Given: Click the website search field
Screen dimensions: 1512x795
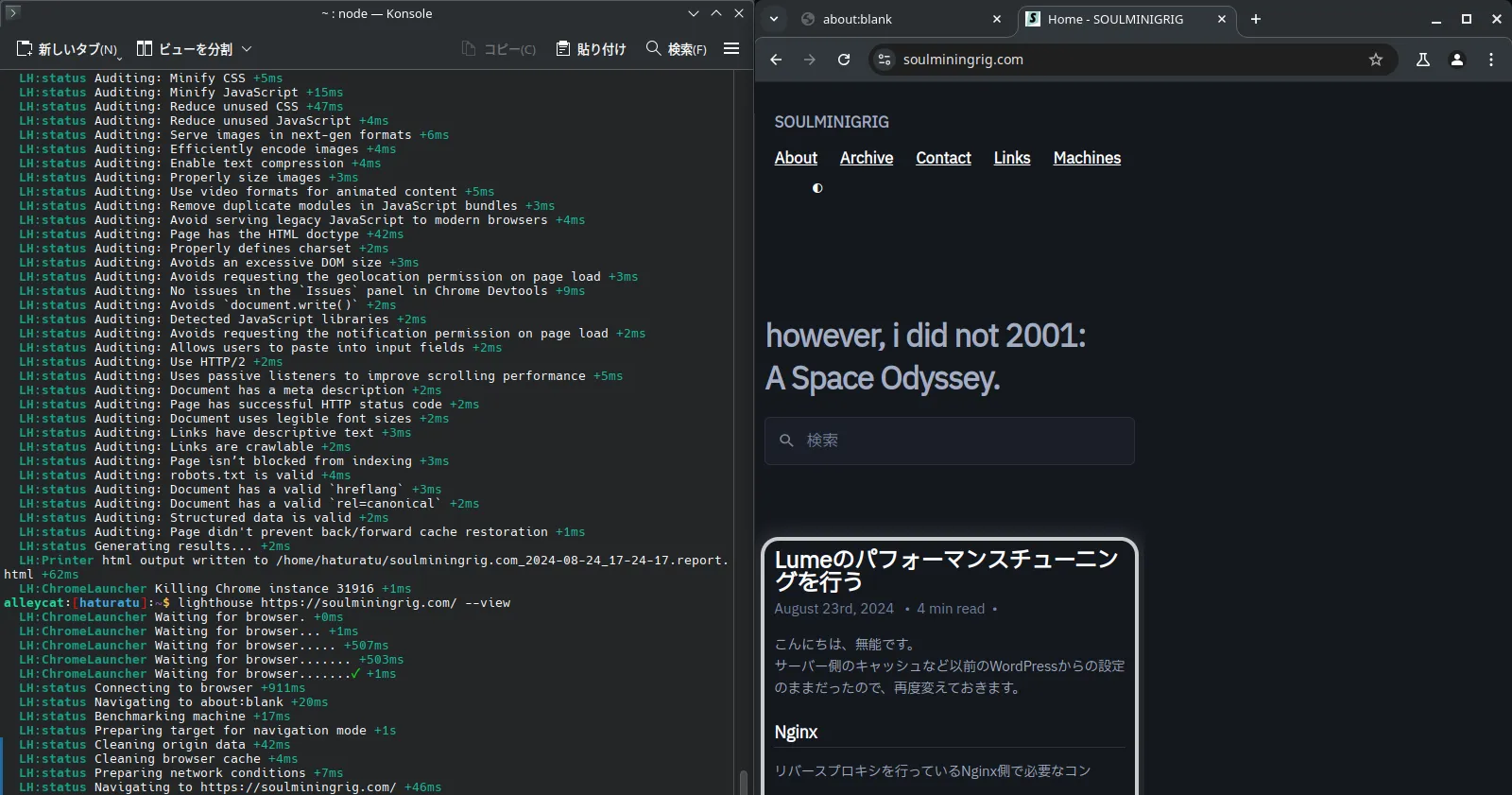Looking at the screenshot, I should click(x=950, y=441).
